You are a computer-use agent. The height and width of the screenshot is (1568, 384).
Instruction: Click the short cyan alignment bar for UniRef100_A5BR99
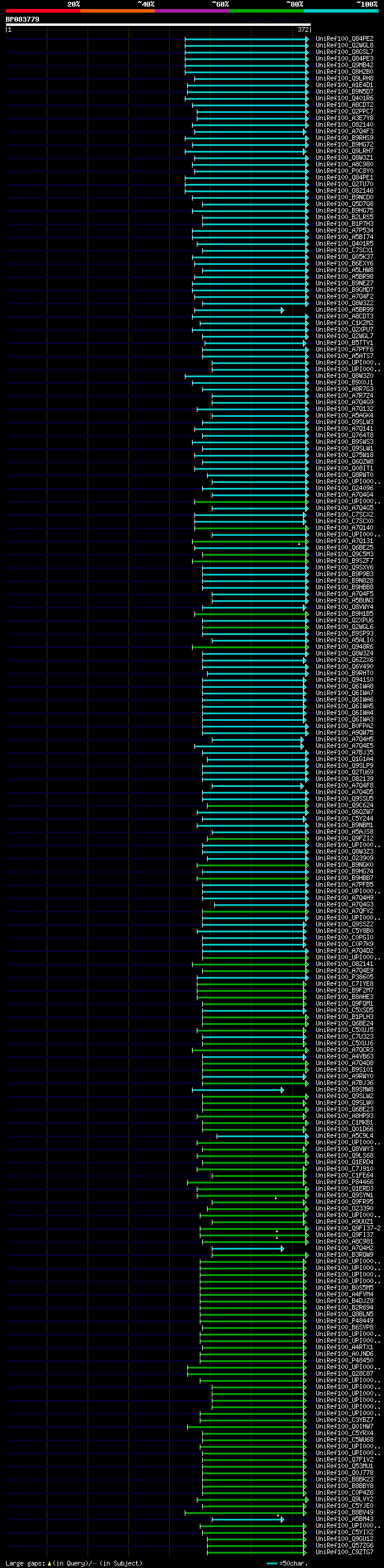pyautogui.click(x=239, y=311)
